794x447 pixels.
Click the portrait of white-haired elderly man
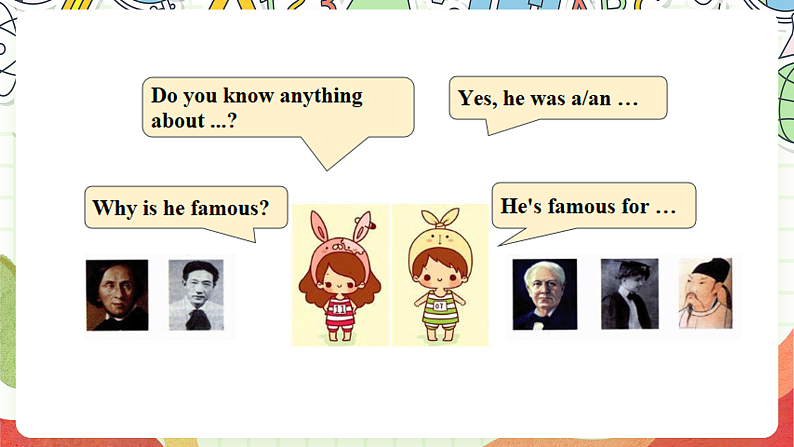544,294
